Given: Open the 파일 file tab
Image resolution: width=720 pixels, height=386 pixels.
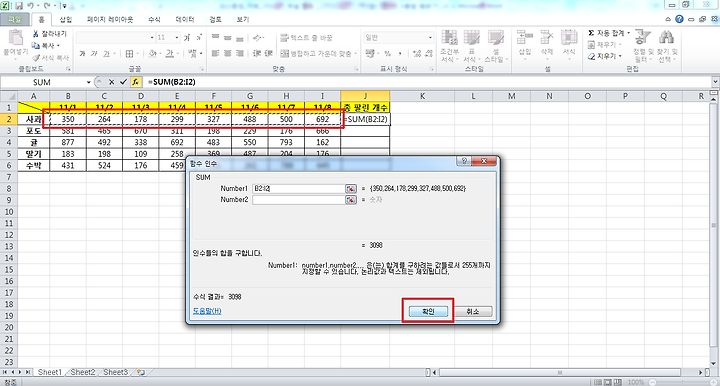Looking at the screenshot, I should pos(15,20).
